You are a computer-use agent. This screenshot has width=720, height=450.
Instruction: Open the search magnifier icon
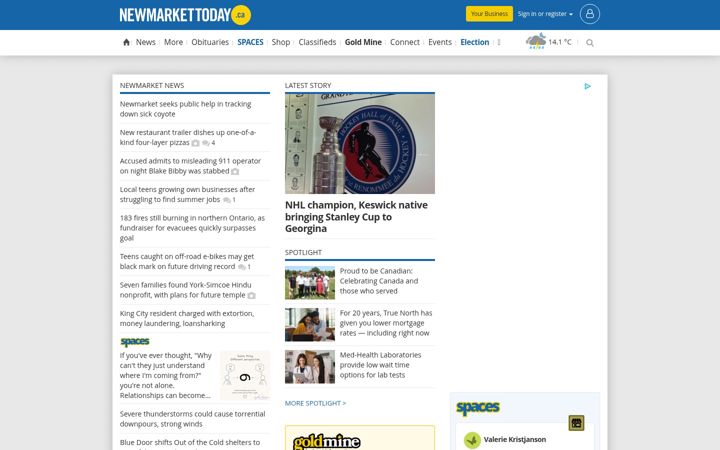click(x=590, y=43)
